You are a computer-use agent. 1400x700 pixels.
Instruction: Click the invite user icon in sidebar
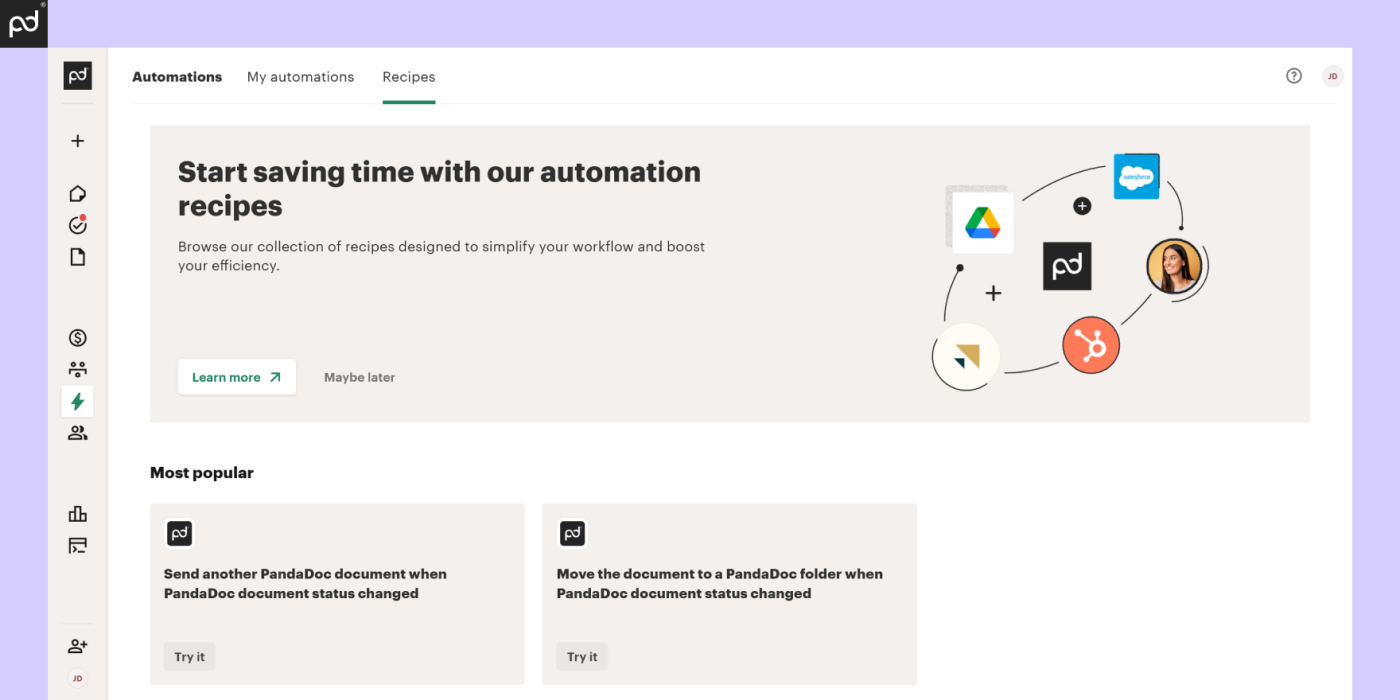tap(77, 646)
